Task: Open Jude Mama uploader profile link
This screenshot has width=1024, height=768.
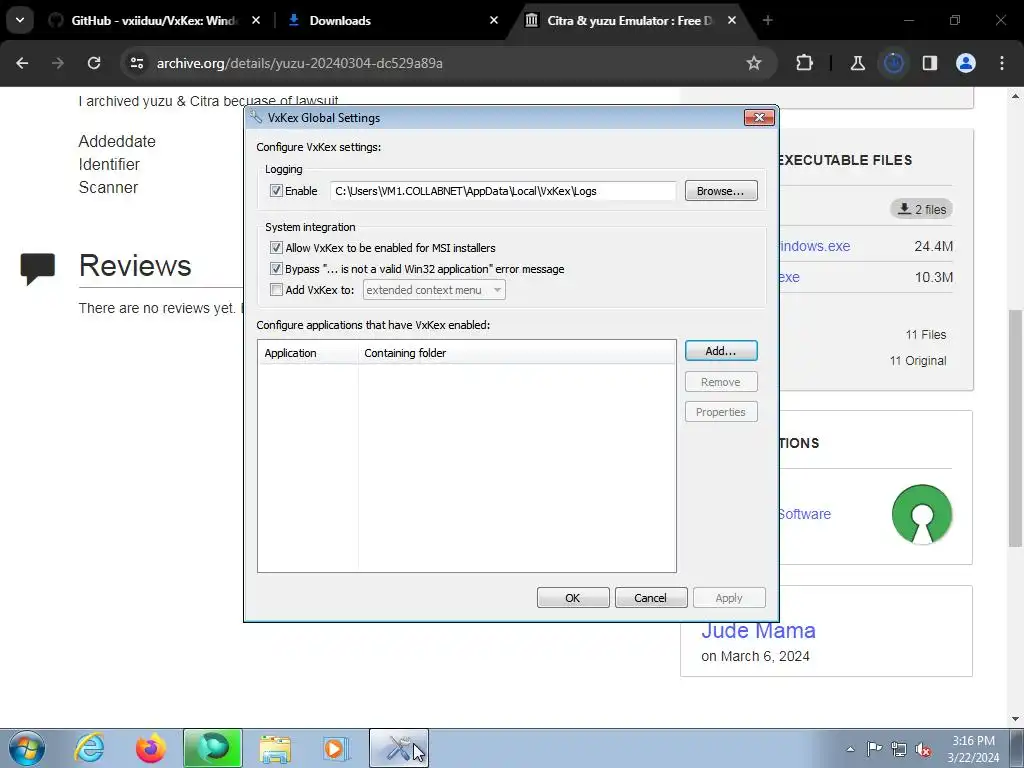Action: [758, 630]
